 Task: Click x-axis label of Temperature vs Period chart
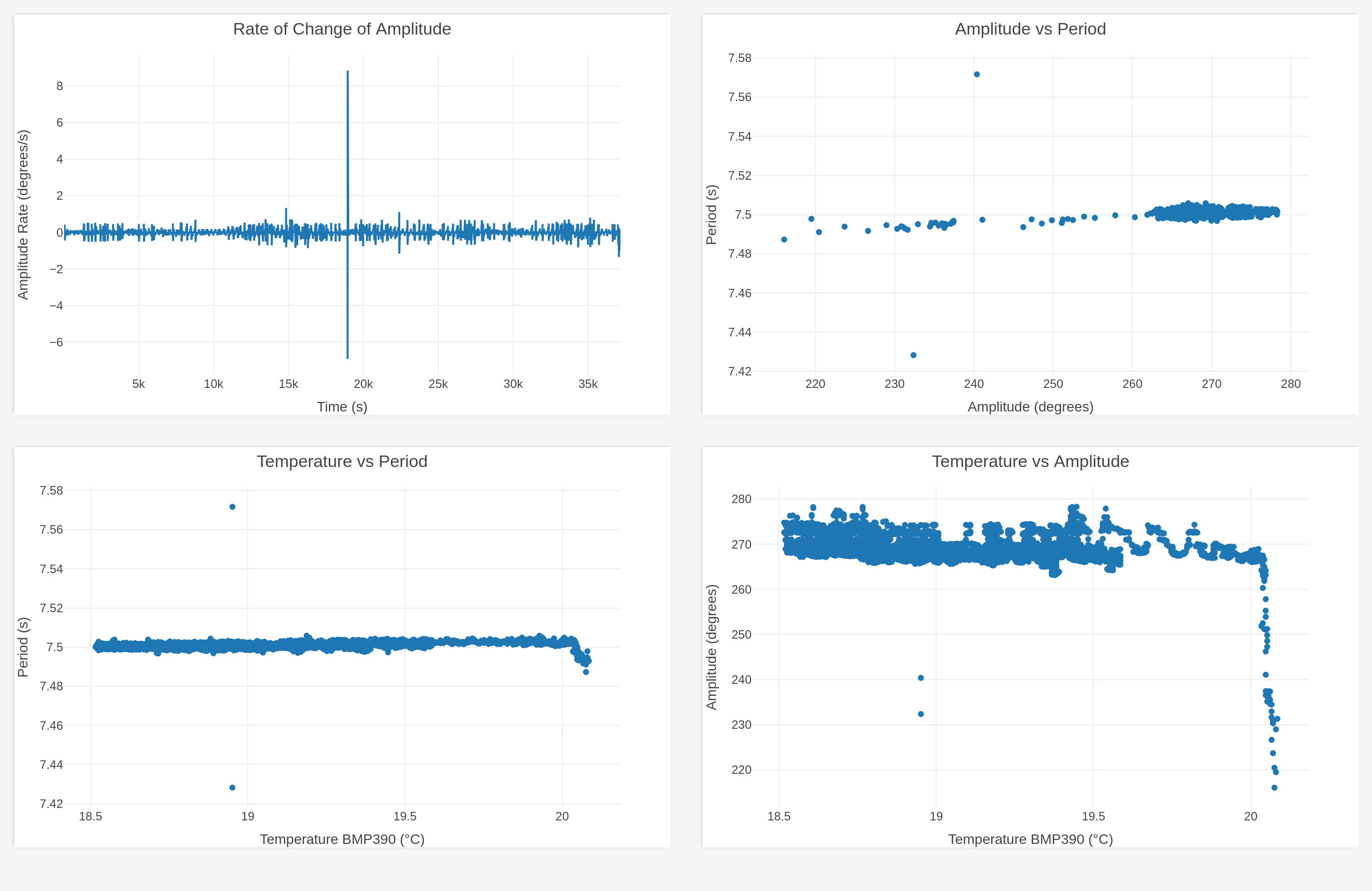[342, 839]
